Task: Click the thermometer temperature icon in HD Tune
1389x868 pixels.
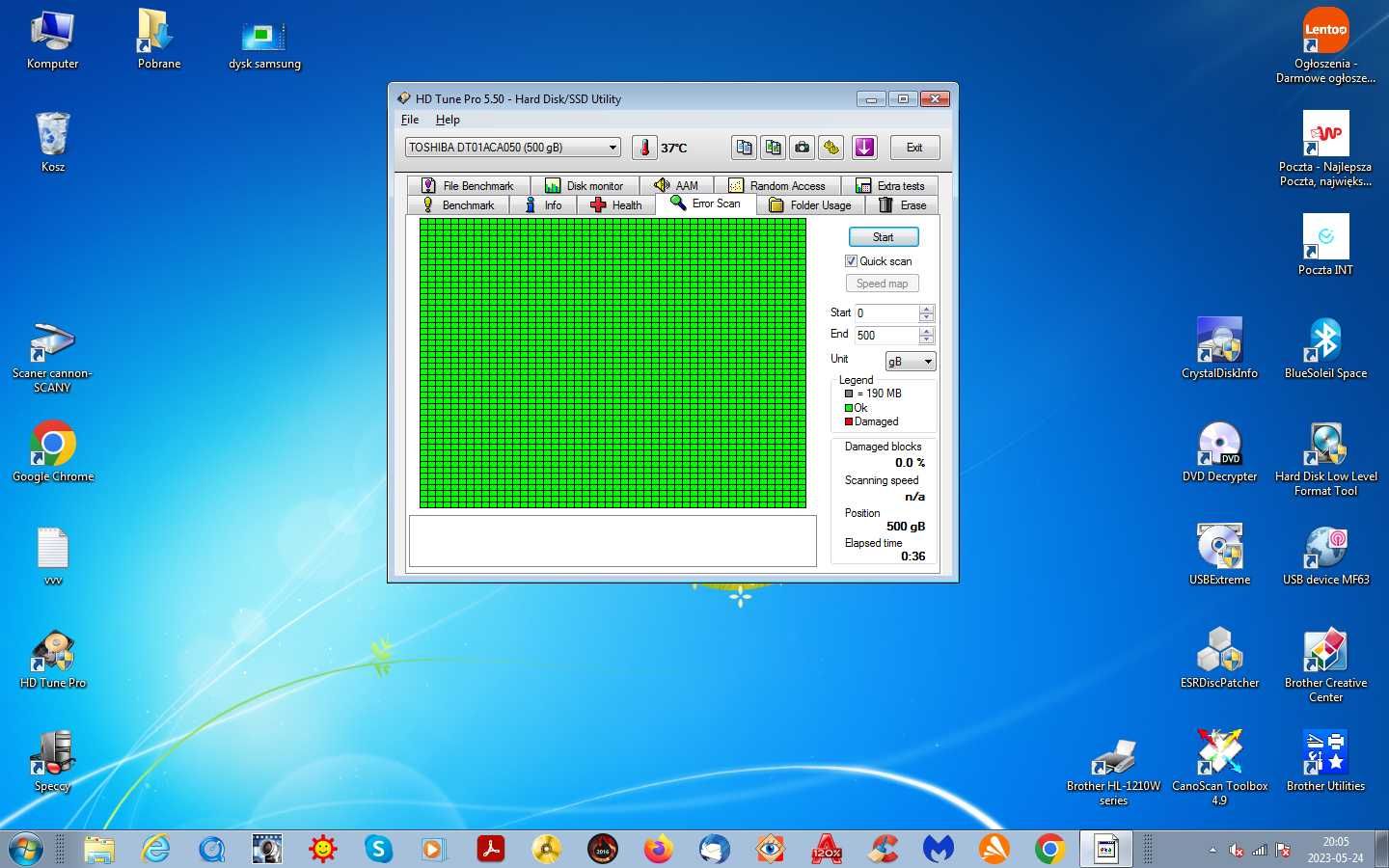Action: tap(644, 148)
